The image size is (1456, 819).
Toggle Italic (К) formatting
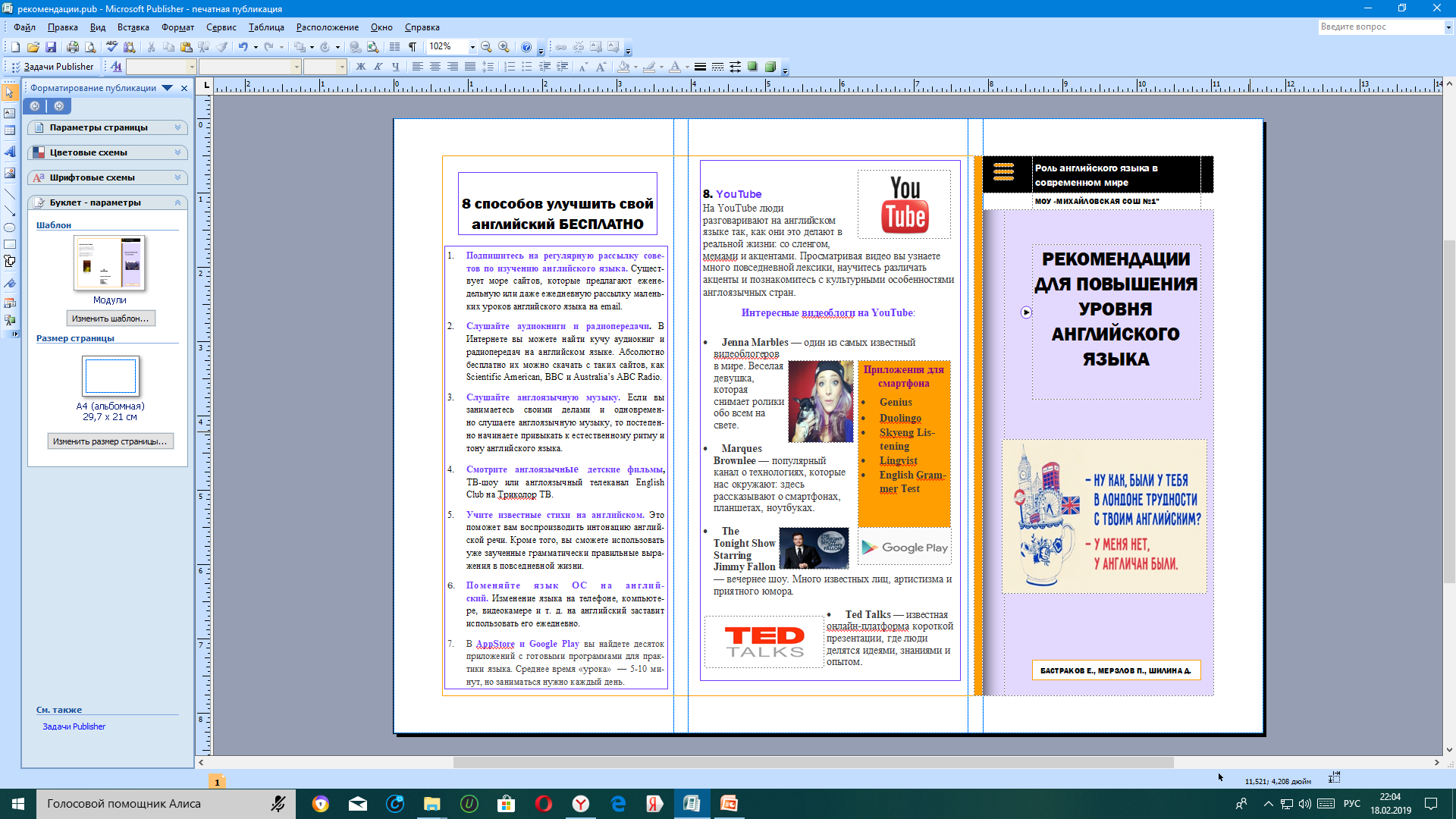378,67
